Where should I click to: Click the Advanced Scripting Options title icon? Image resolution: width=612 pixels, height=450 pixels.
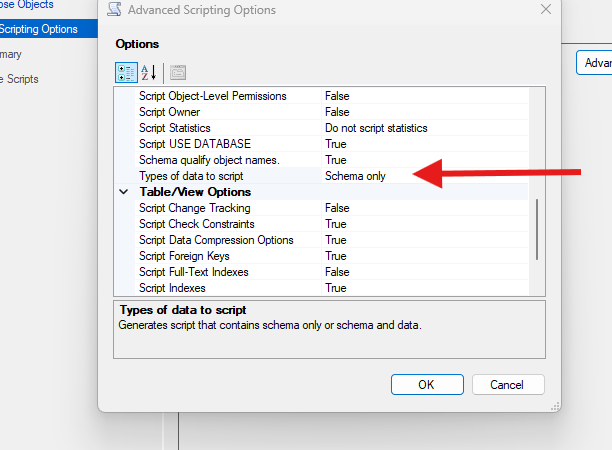click(x=116, y=10)
